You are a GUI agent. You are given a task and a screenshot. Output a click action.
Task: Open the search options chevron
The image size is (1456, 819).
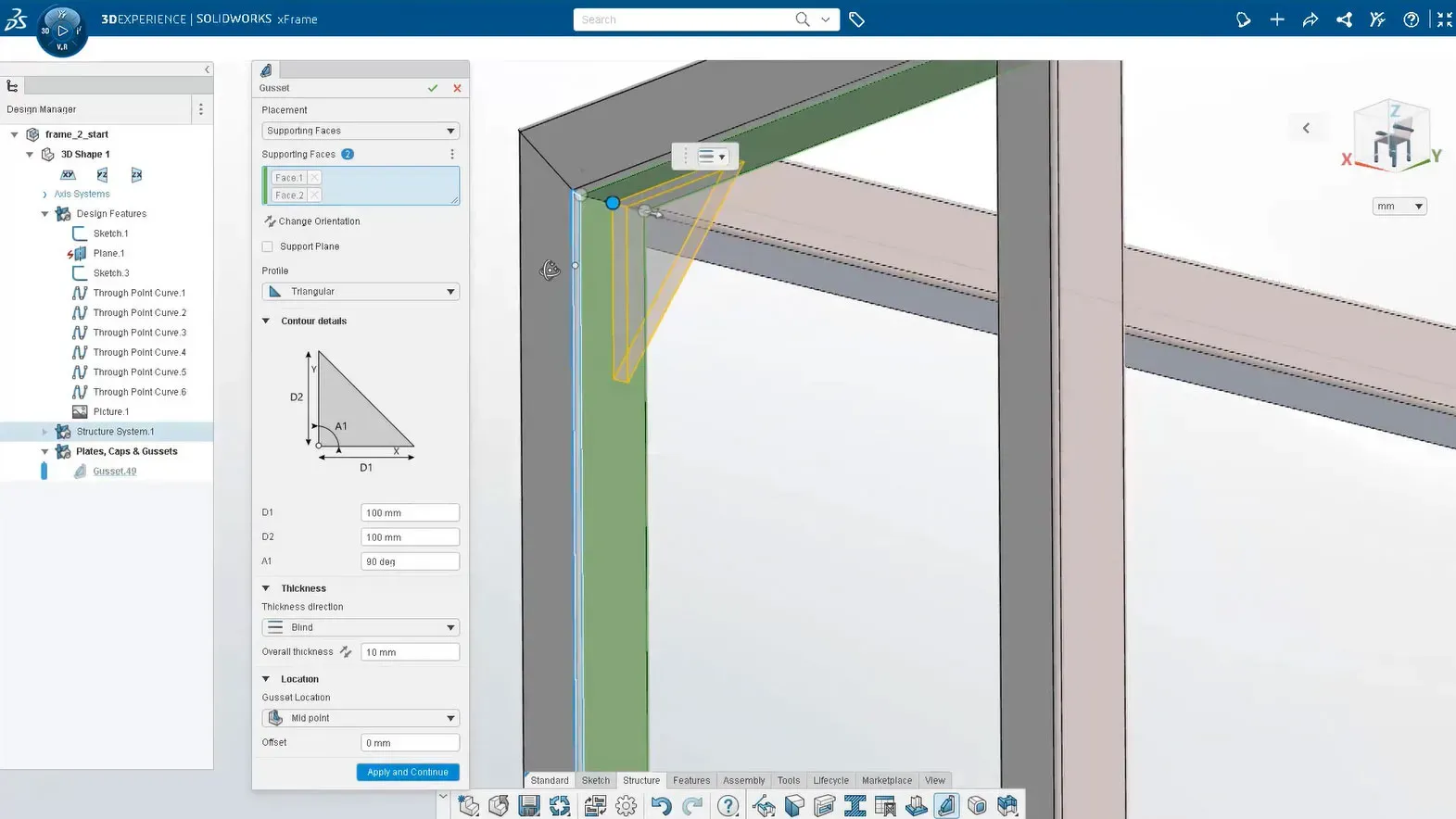click(826, 19)
